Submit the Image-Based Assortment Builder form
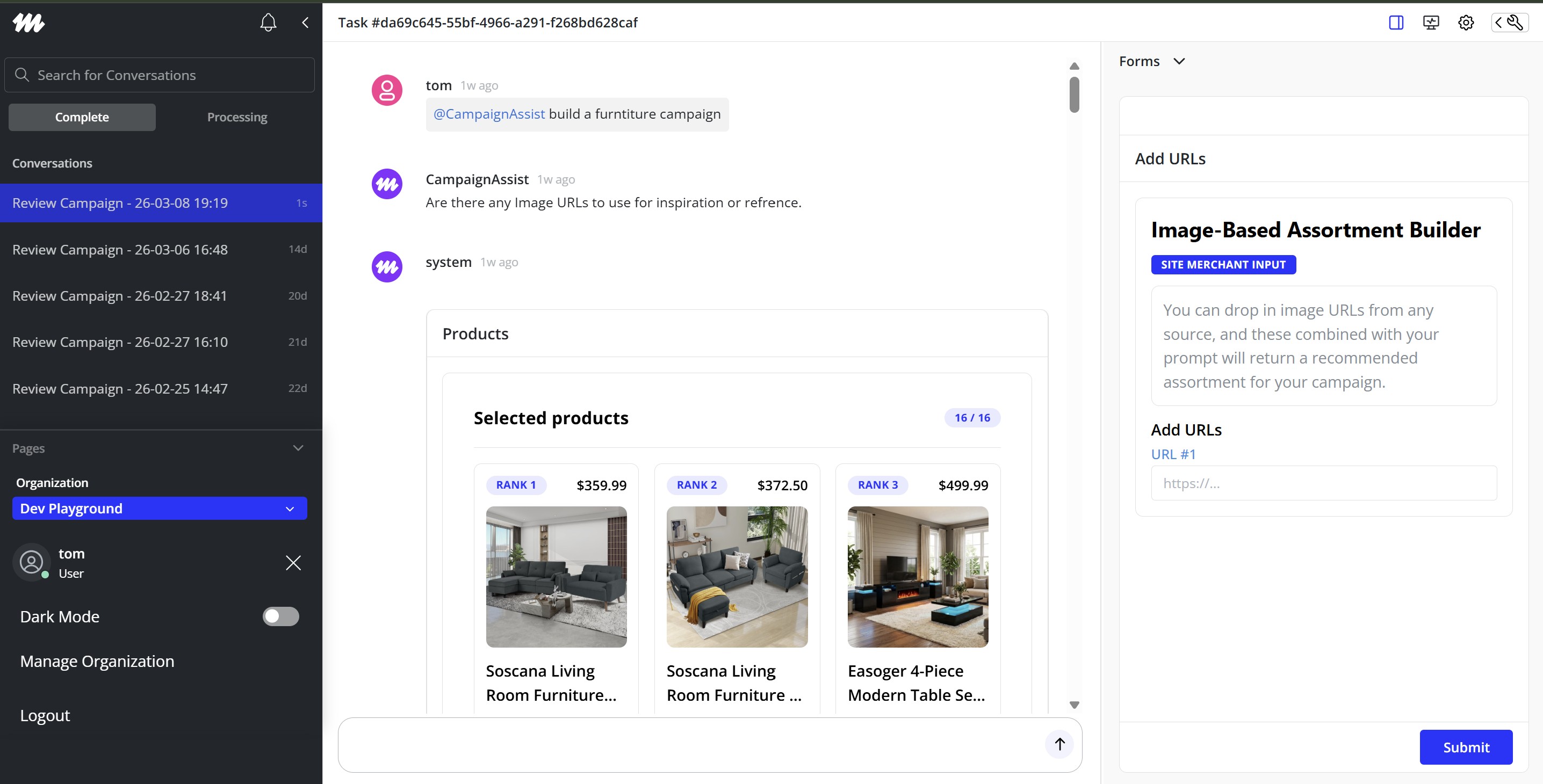 click(1466, 746)
